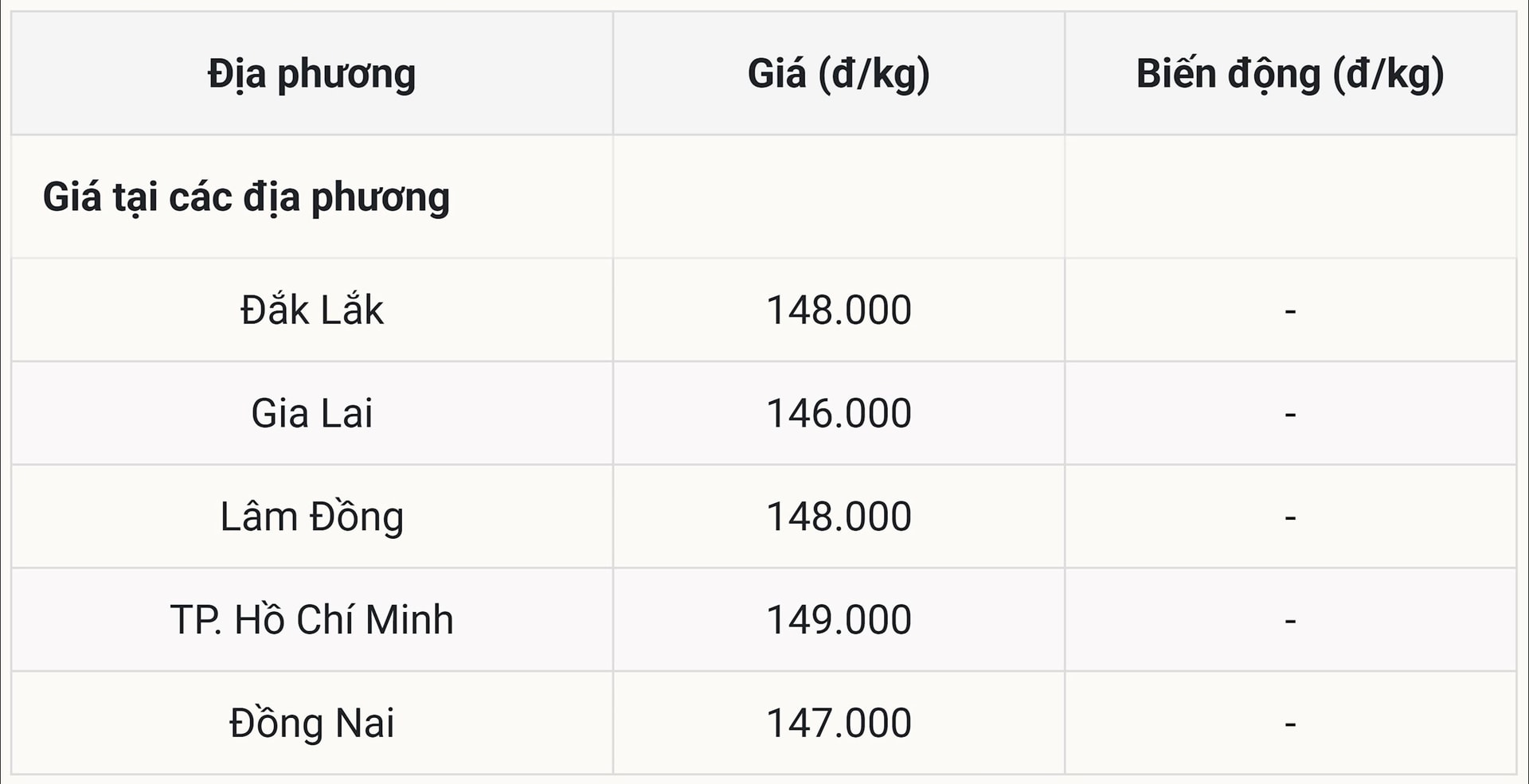Select the Đắk Lắk location cell

[311, 310]
